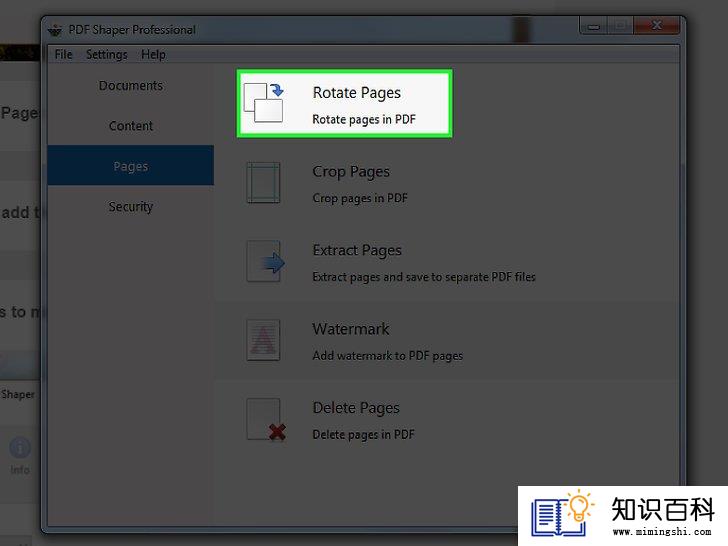Choose the Rotate Pages title
Image resolution: width=728 pixels, height=546 pixels.
tap(357, 93)
